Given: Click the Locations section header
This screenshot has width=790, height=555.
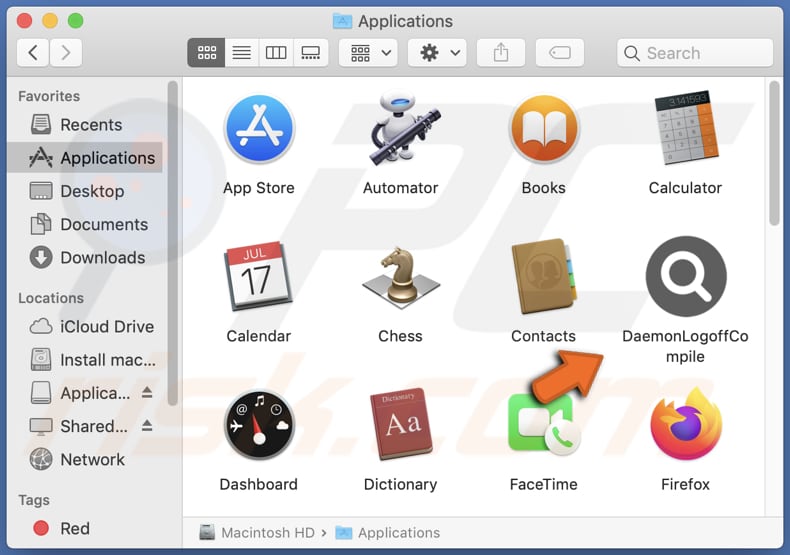Looking at the screenshot, I should [x=51, y=298].
